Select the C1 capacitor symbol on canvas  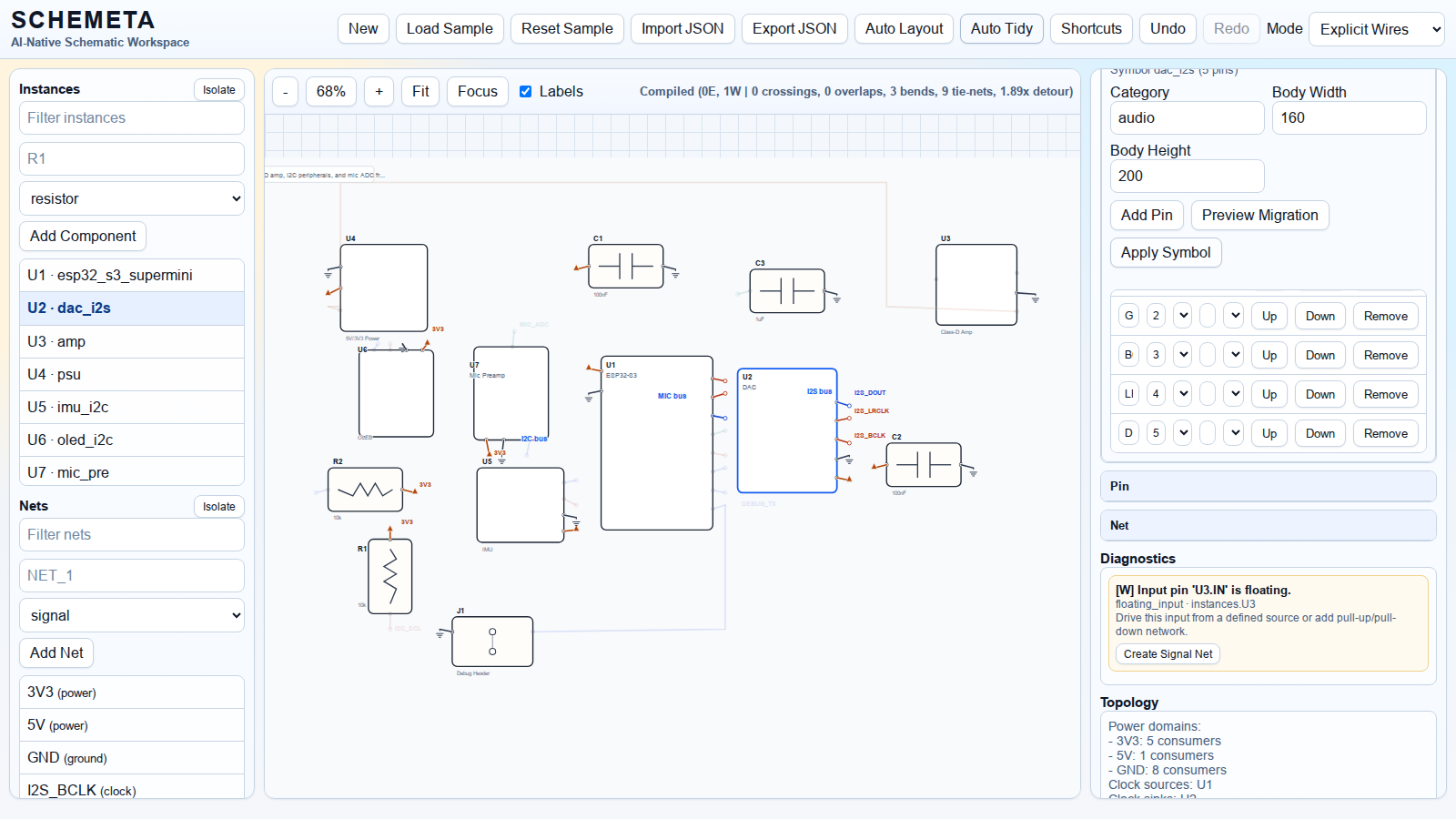[625, 266]
